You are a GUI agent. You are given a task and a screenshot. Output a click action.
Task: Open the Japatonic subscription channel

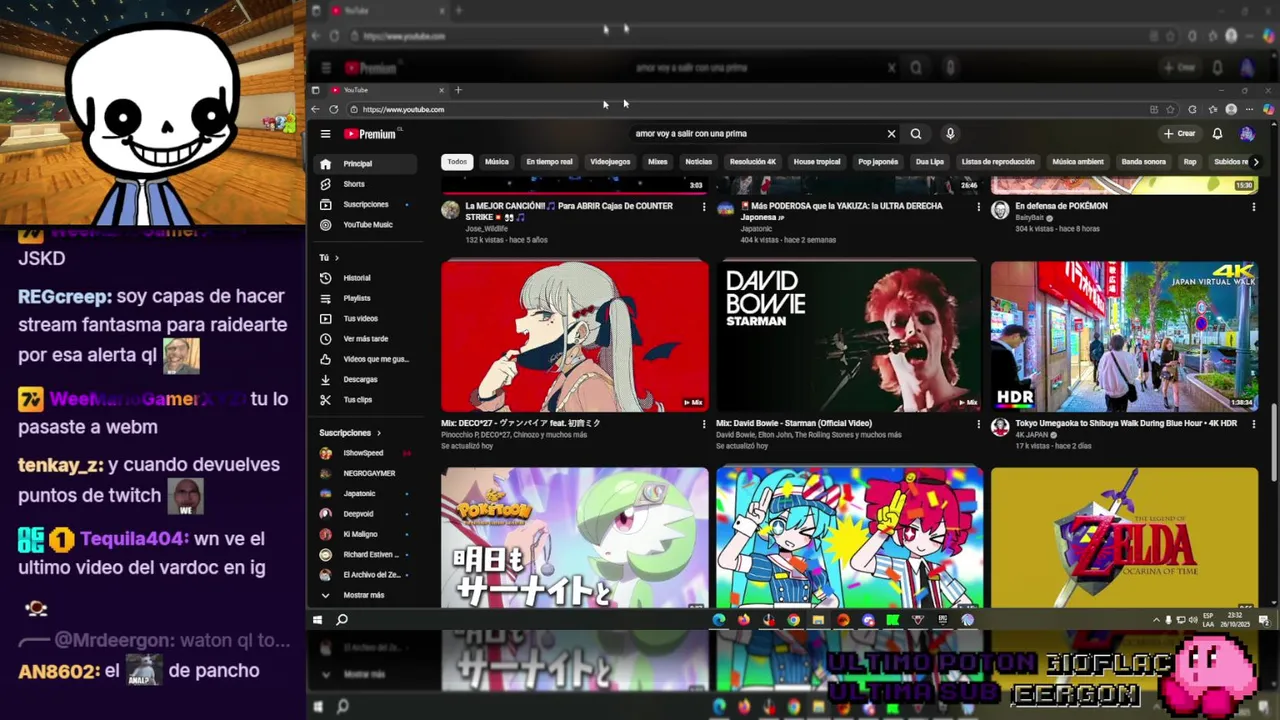coord(366,494)
